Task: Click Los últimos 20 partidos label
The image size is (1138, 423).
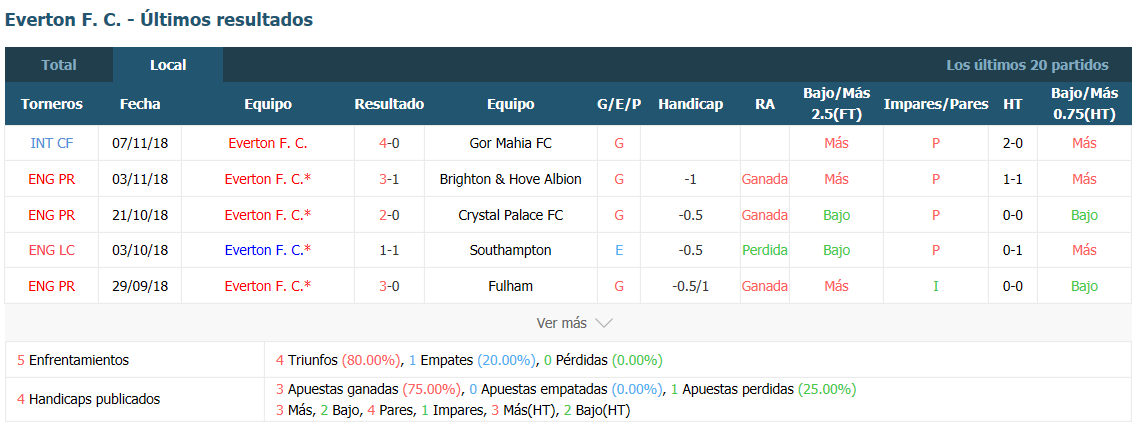Action: click(x=1027, y=65)
